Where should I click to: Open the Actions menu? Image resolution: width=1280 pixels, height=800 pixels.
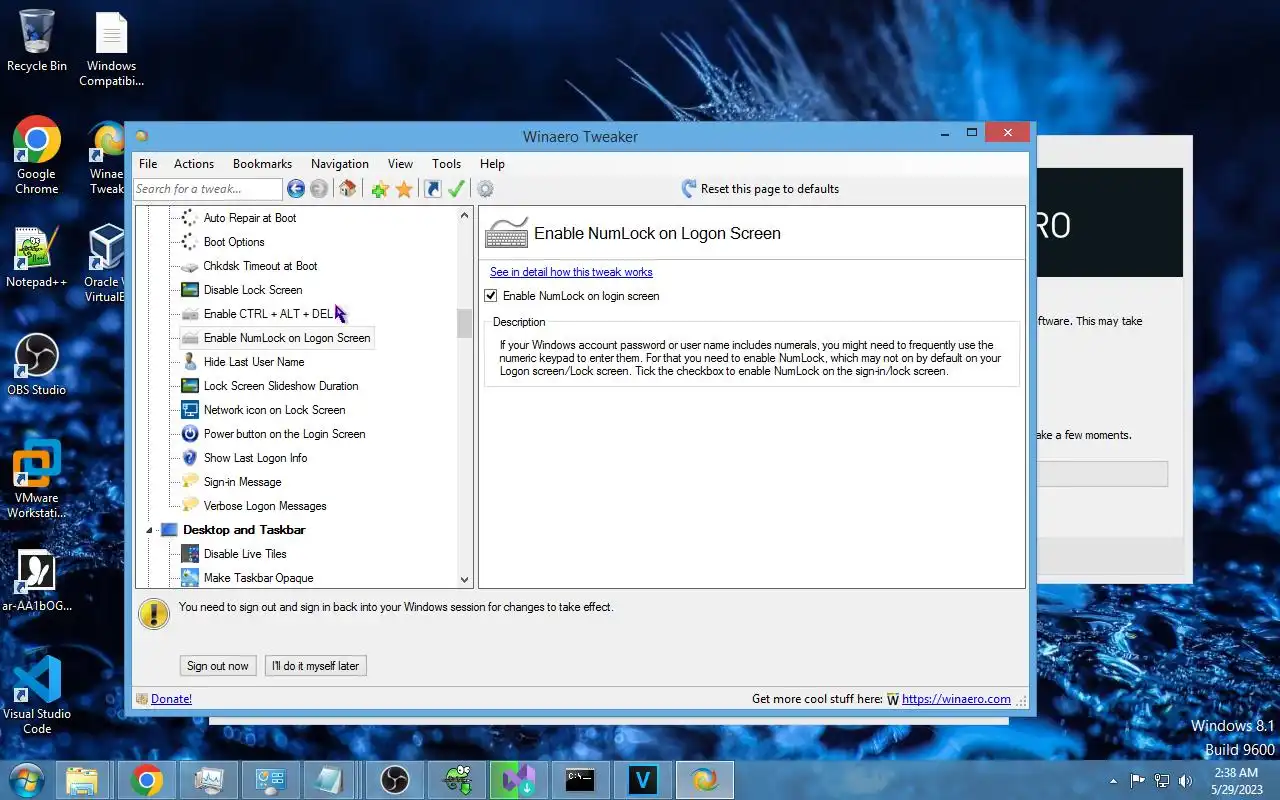tap(194, 164)
